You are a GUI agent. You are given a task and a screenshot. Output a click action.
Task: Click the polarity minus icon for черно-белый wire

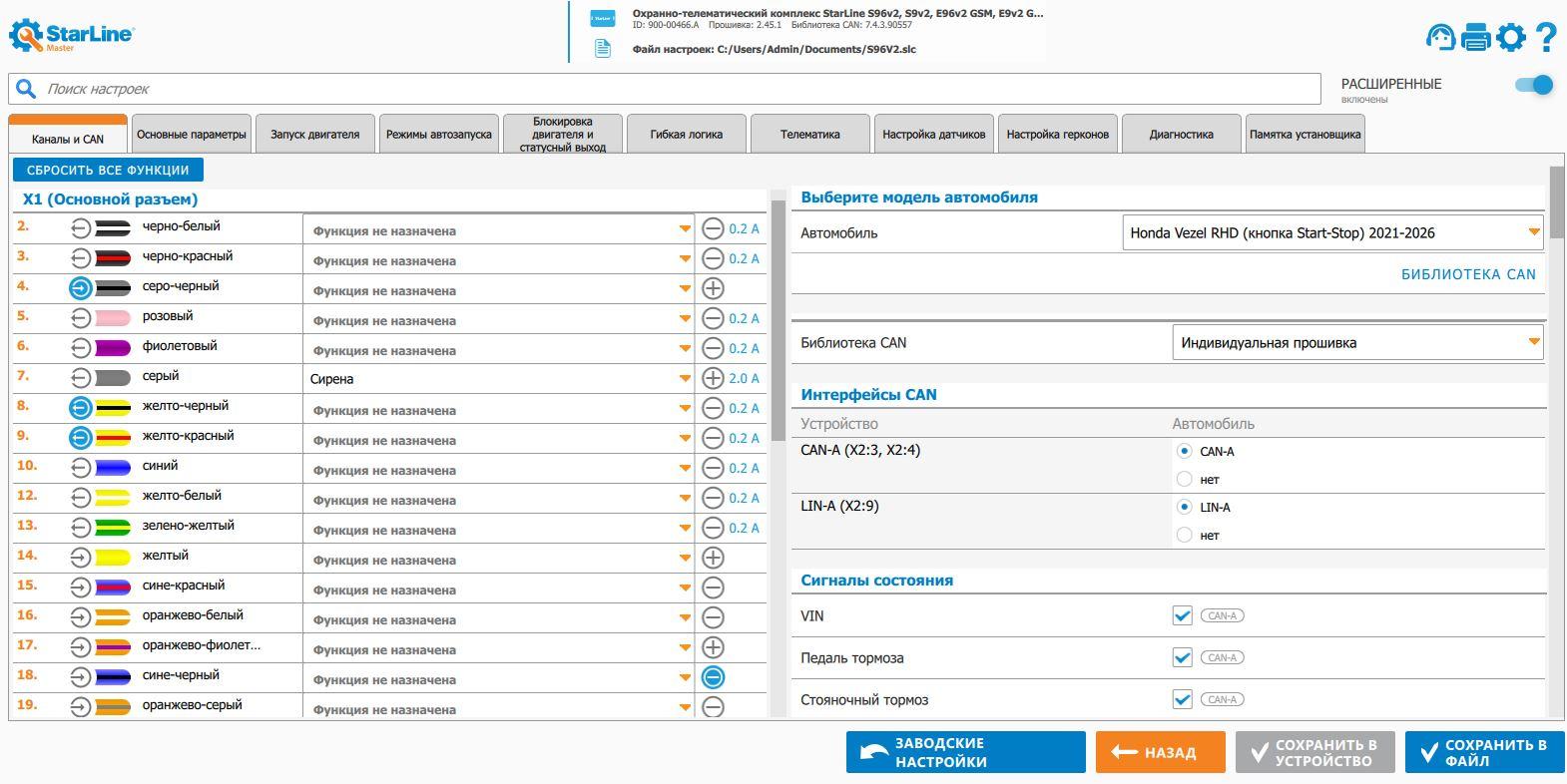(x=713, y=228)
